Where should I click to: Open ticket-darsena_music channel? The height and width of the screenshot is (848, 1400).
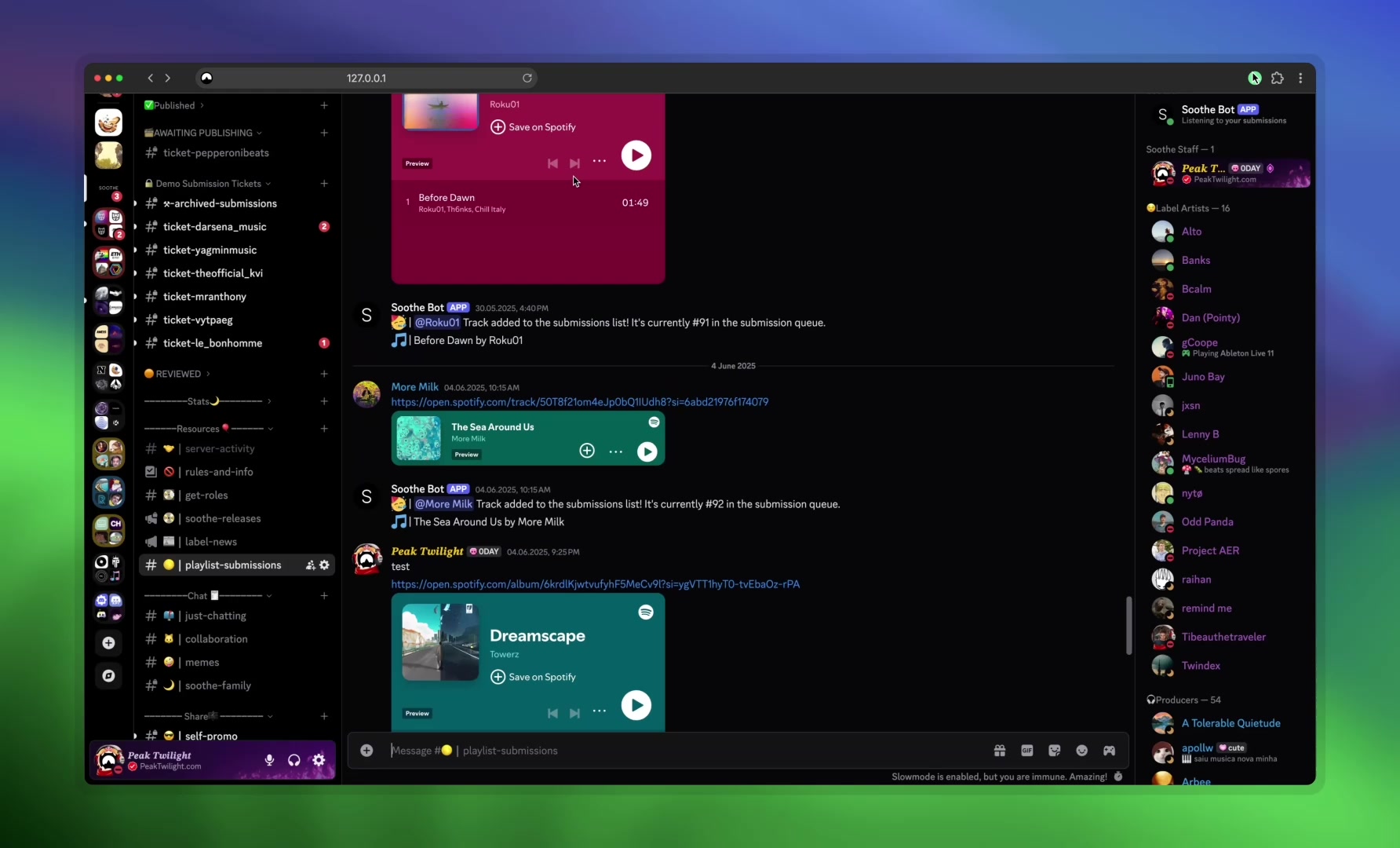pyautogui.click(x=237, y=227)
